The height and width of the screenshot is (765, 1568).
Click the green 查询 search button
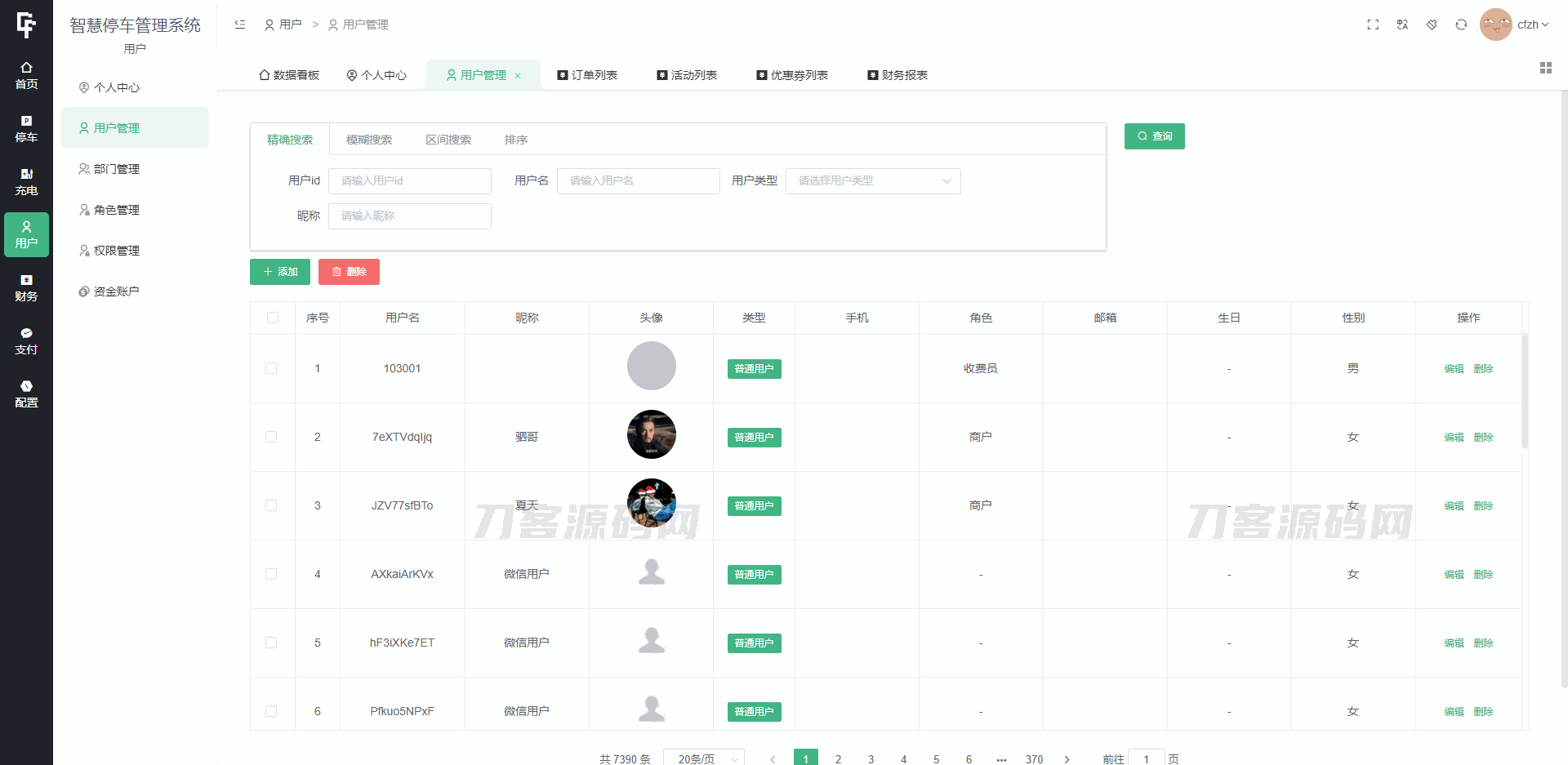[1154, 136]
